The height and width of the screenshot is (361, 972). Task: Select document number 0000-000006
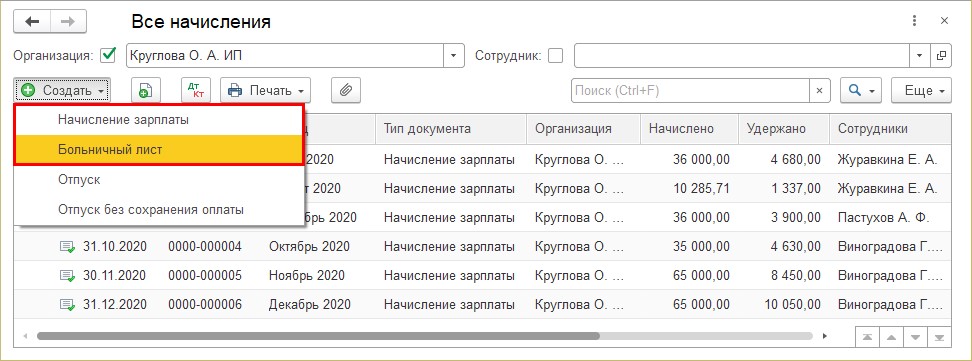pos(205,305)
